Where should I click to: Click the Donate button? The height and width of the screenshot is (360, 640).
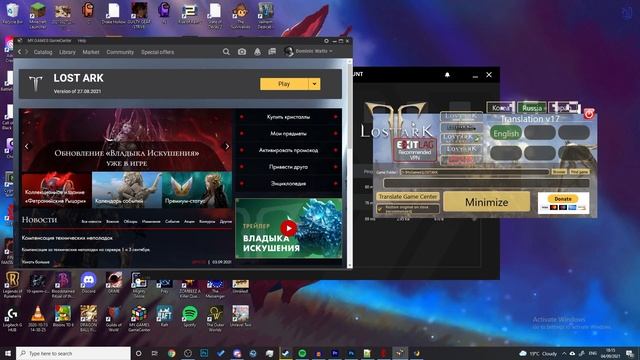(x=563, y=199)
